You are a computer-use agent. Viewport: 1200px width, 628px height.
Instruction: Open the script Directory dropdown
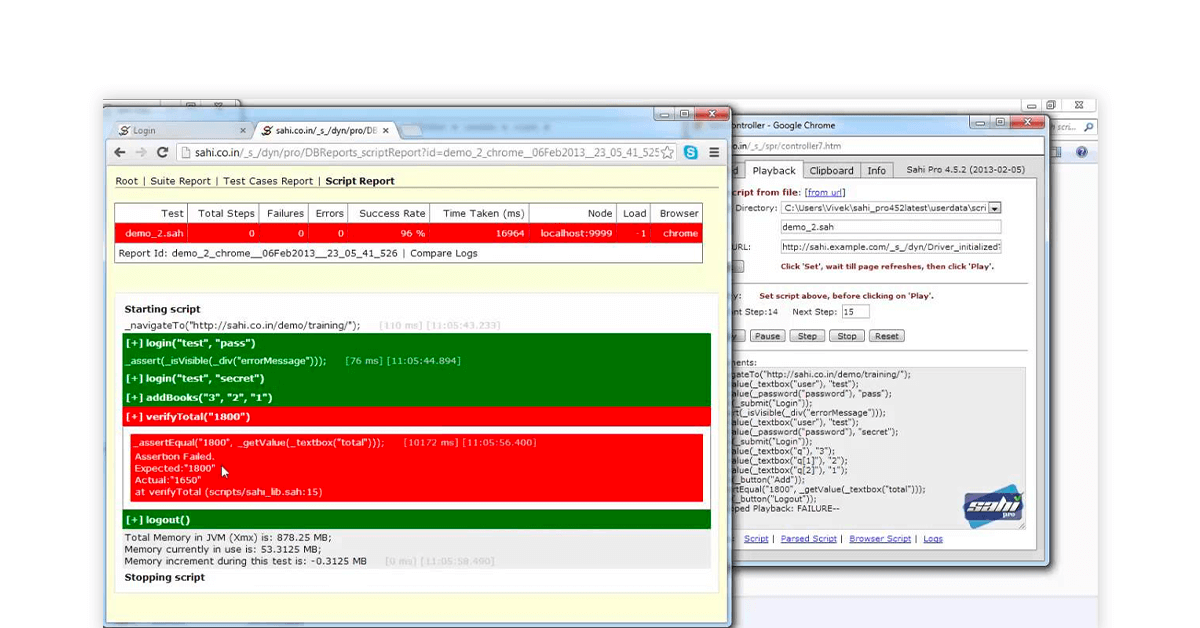pos(994,208)
